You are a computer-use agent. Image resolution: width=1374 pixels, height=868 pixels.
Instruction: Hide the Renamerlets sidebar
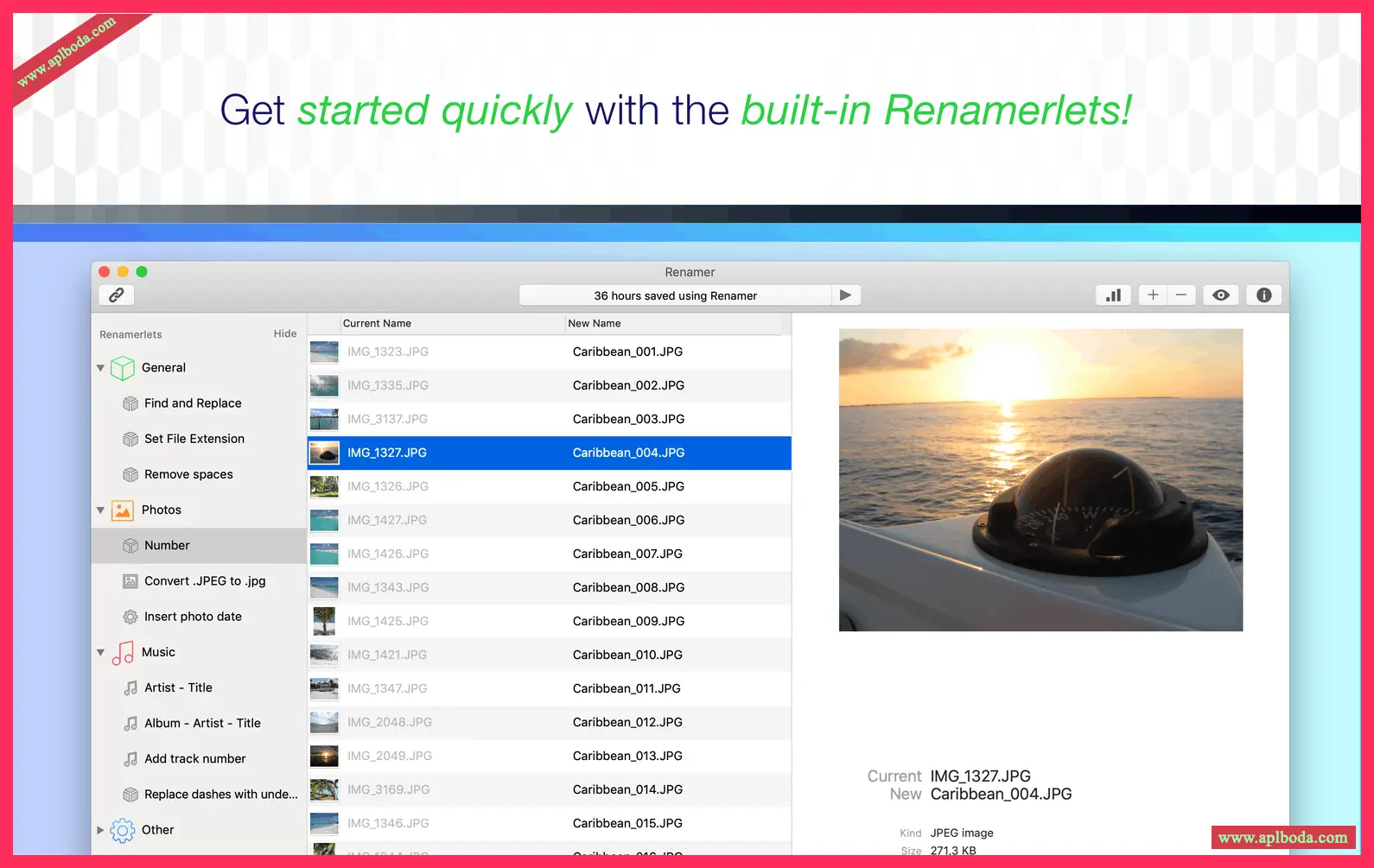click(x=285, y=333)
